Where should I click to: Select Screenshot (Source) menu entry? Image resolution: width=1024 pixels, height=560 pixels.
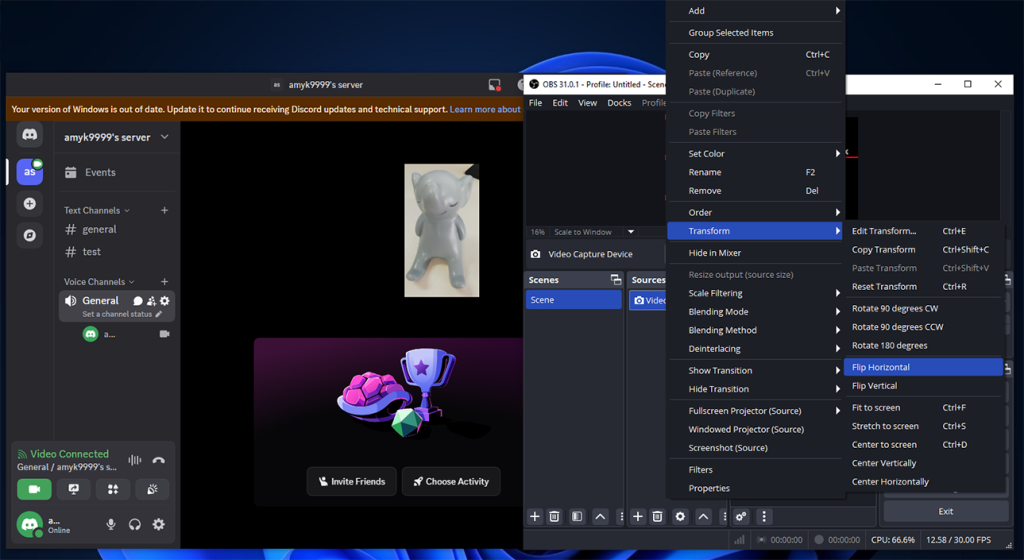(x=755, y=448)
